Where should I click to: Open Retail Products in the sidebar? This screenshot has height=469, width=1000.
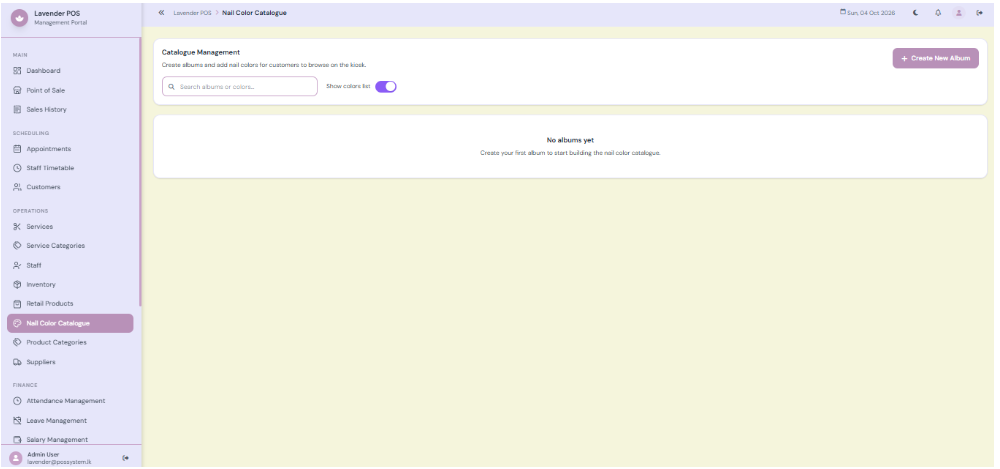click(x=70, y=304)
